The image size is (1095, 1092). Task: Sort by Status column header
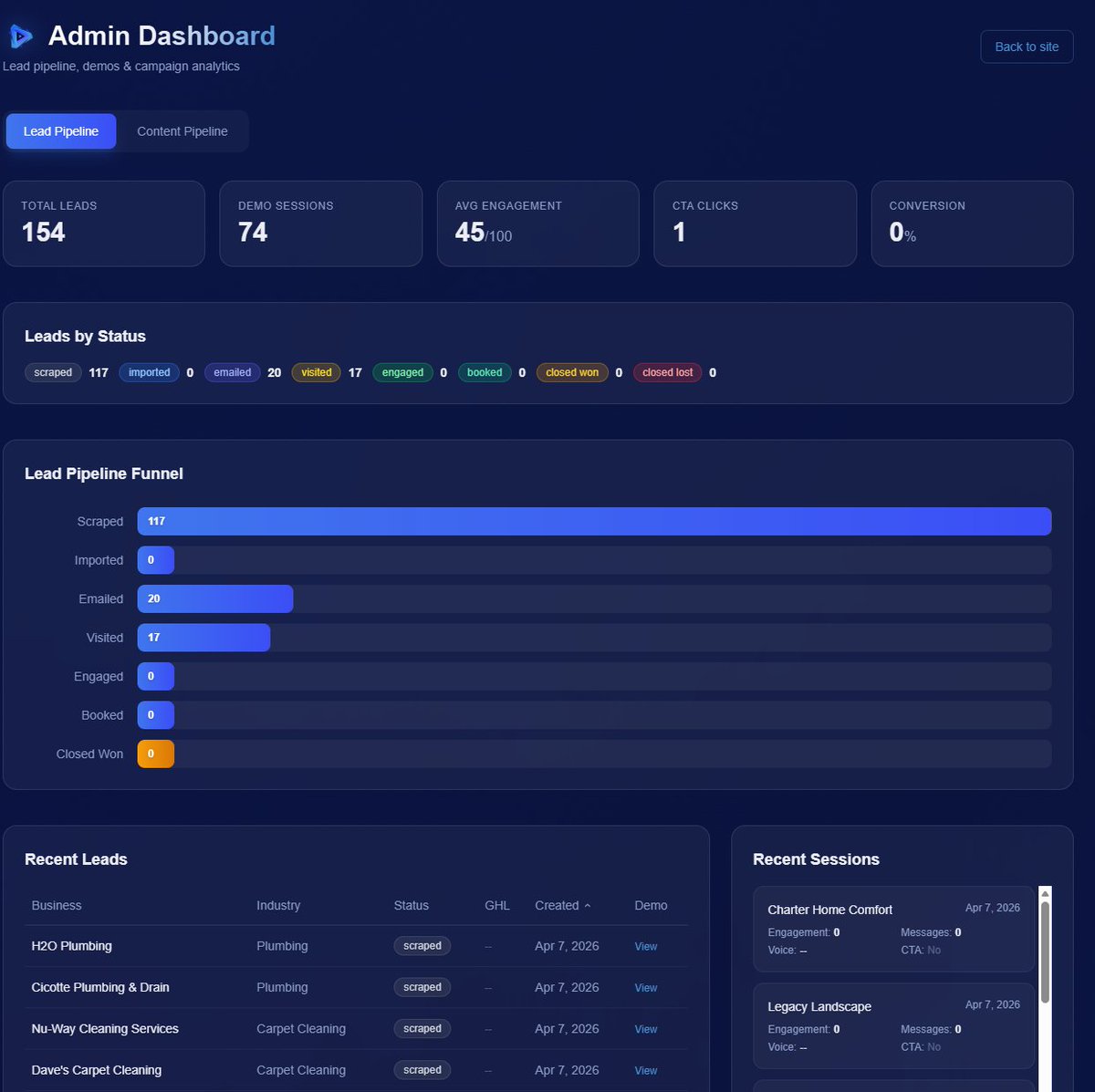[x=411, y=905]
